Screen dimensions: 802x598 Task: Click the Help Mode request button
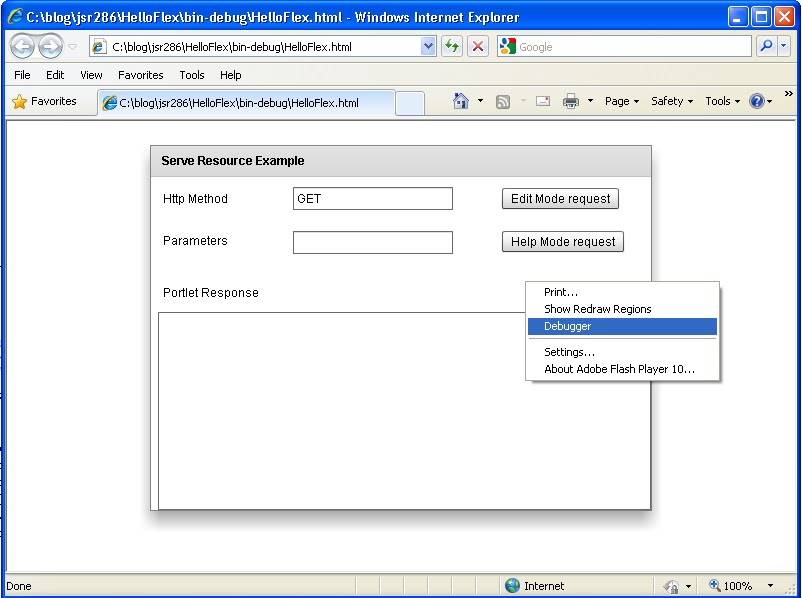click(563, 241)
